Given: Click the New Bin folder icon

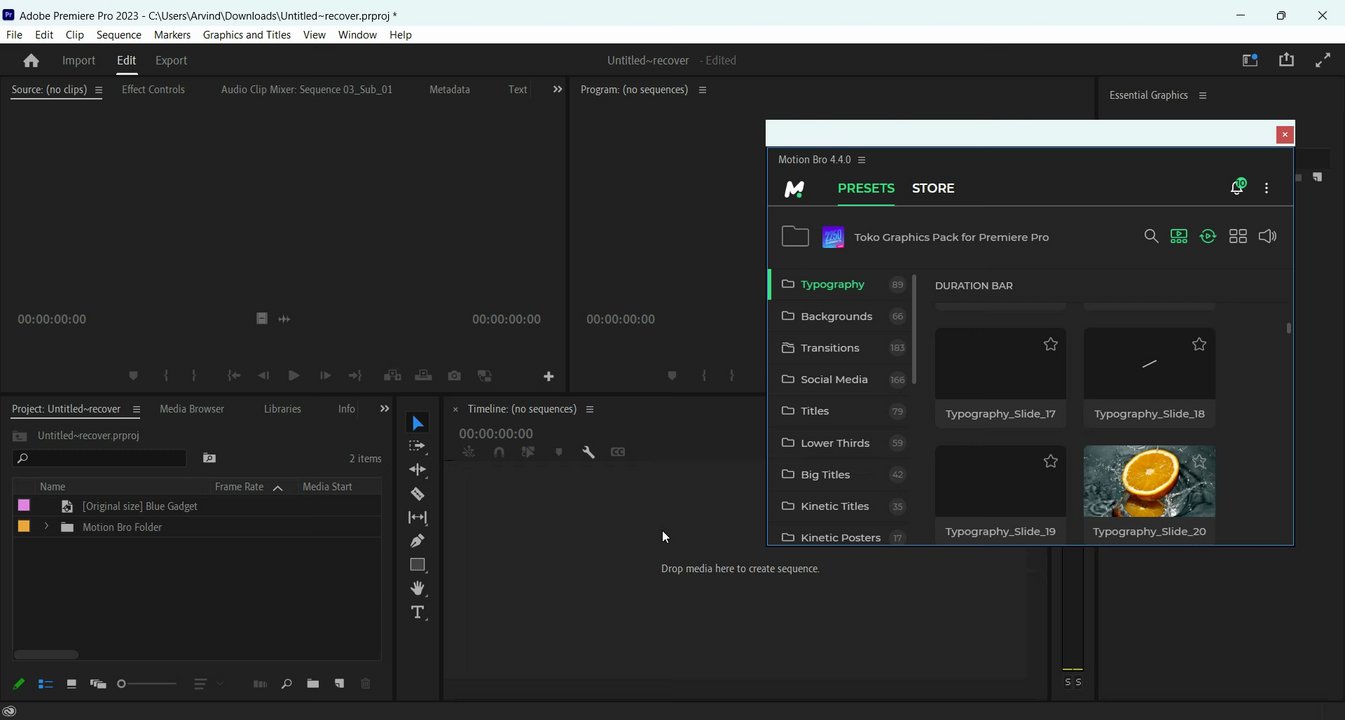Looking at the screenshot, I should [x=313, y=684].
